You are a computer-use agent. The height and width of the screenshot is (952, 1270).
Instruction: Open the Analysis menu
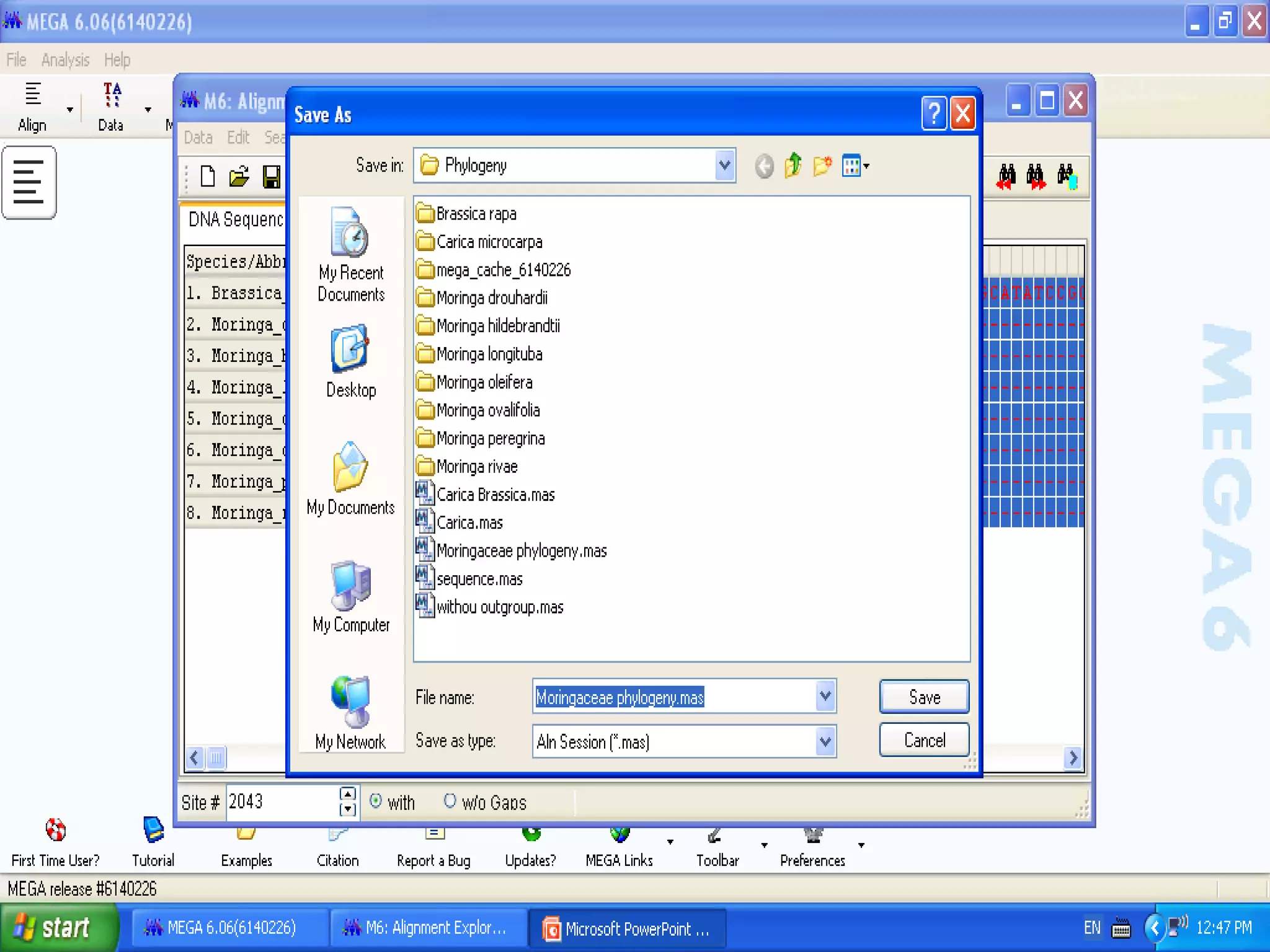(x=65, y=60)
